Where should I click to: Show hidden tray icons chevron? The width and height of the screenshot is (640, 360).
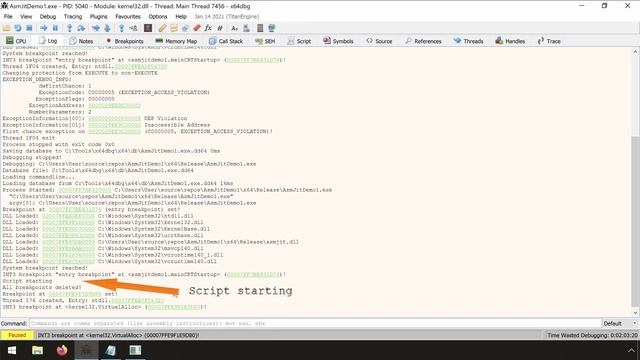pos(632,351)
